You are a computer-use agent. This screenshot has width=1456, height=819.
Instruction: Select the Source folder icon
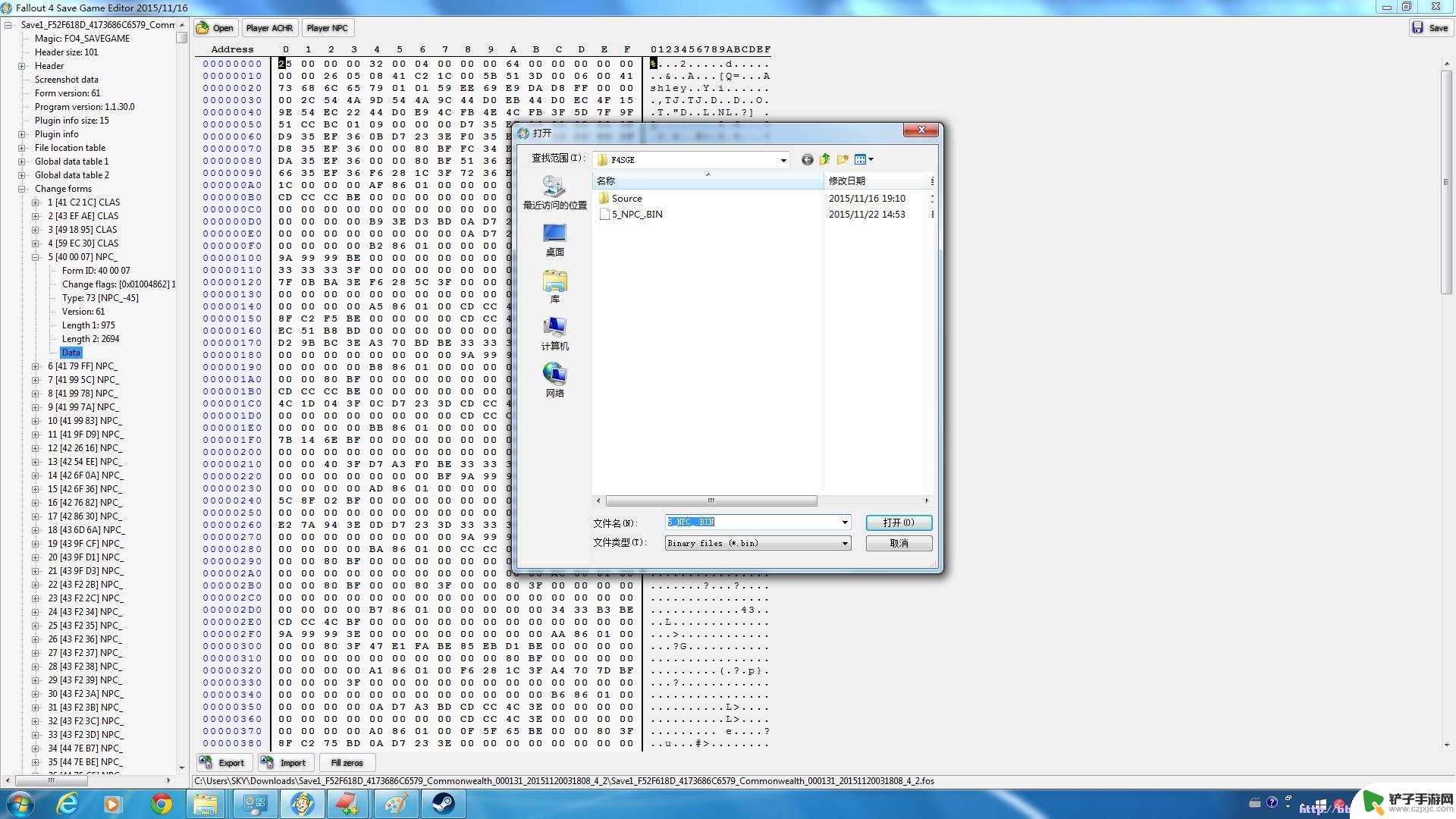tap(604, 198)
